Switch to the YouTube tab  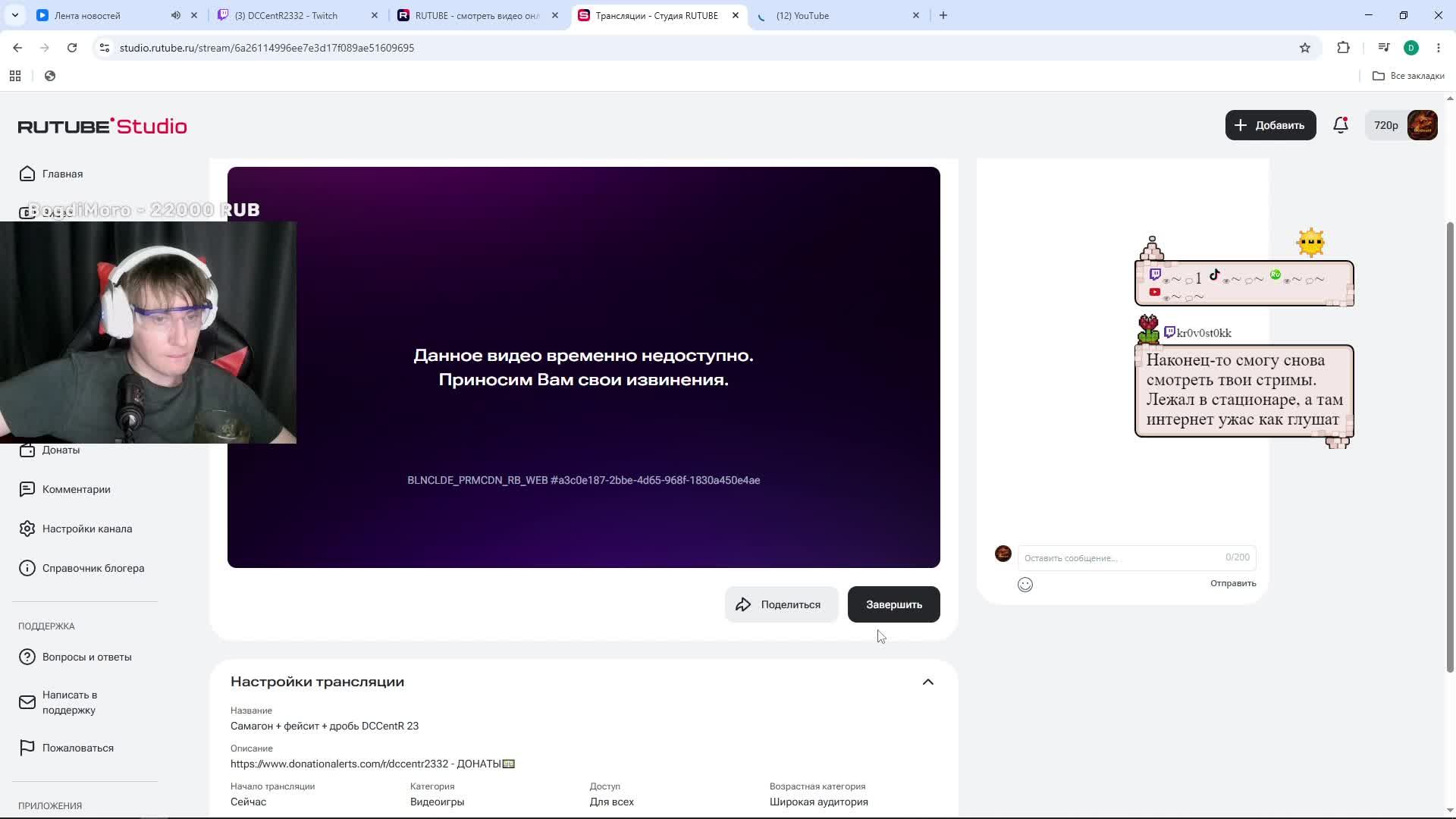point(802,15)
